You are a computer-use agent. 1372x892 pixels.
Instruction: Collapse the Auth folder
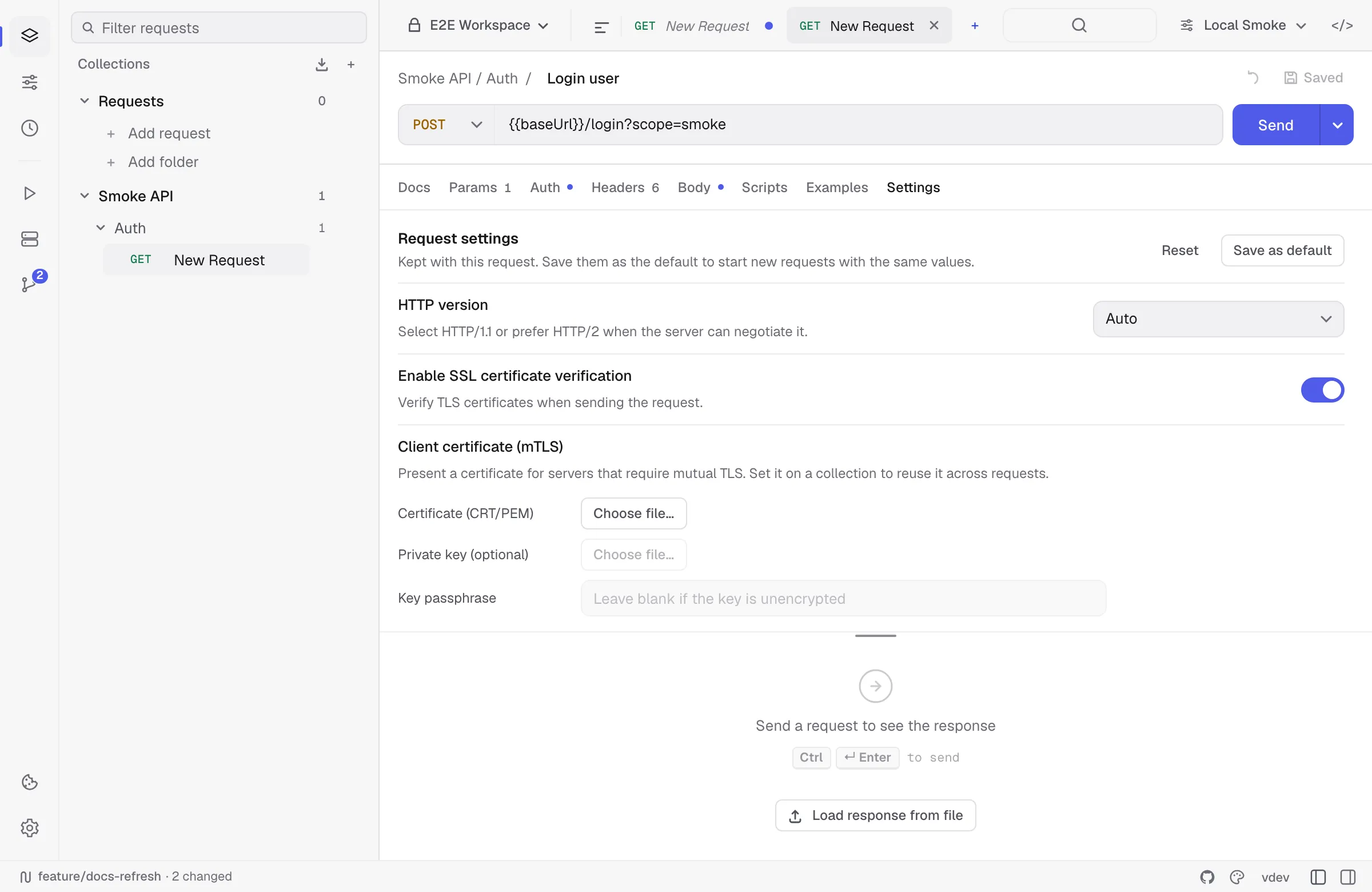(100, 228)
